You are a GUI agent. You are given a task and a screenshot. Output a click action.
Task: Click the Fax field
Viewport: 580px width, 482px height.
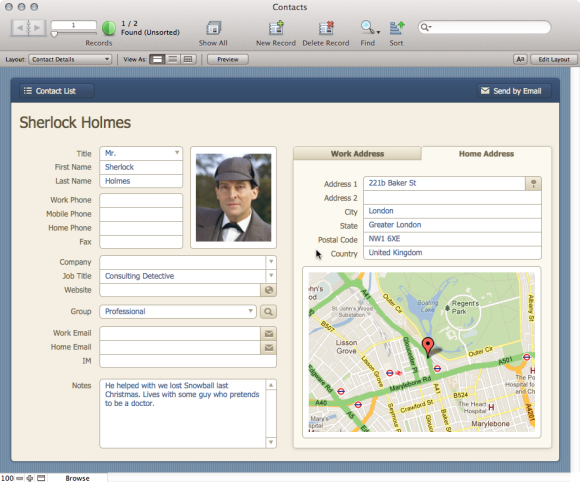point(141,242)
